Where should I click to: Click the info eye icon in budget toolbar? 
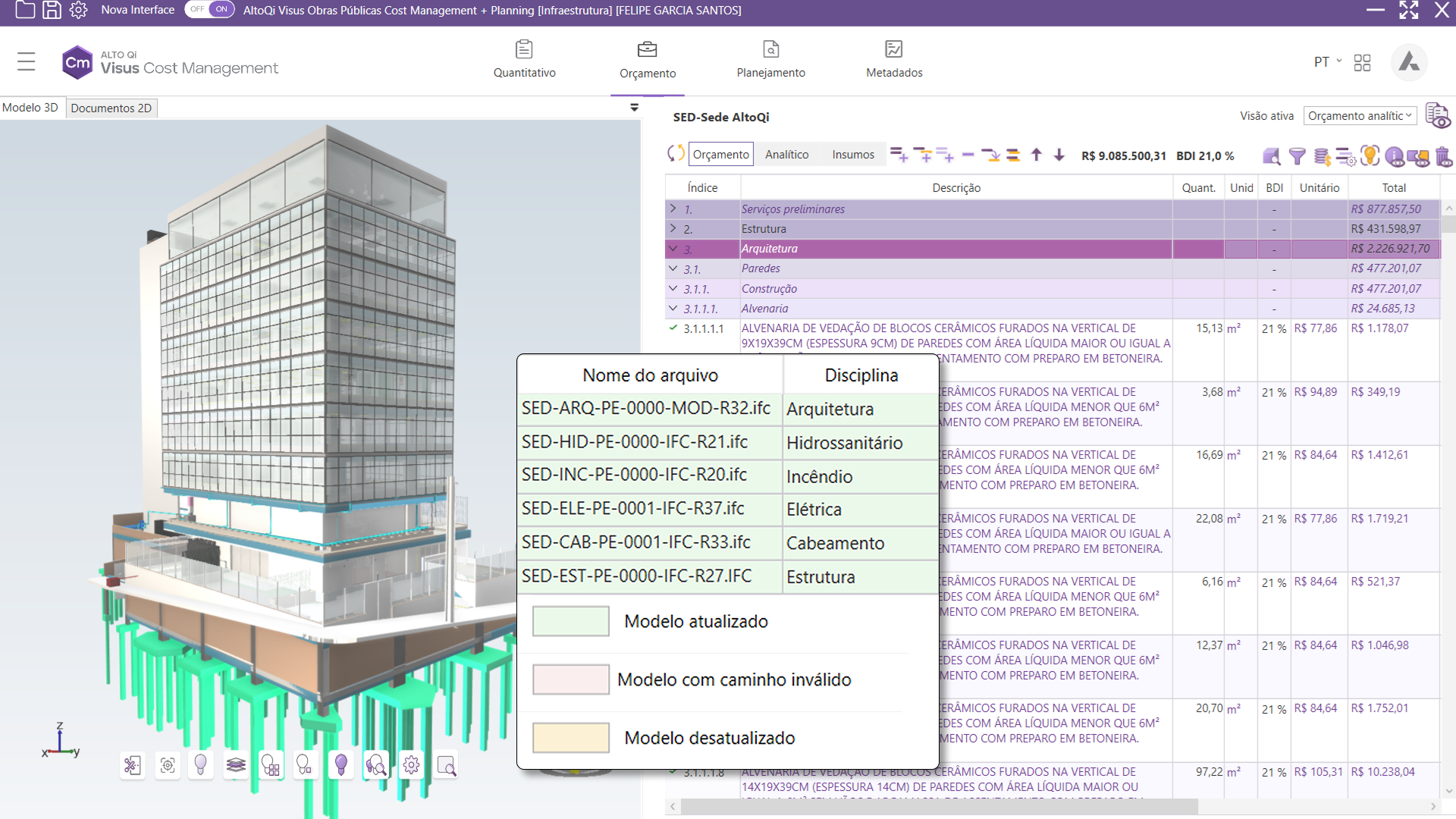[x=1395, y=156]
